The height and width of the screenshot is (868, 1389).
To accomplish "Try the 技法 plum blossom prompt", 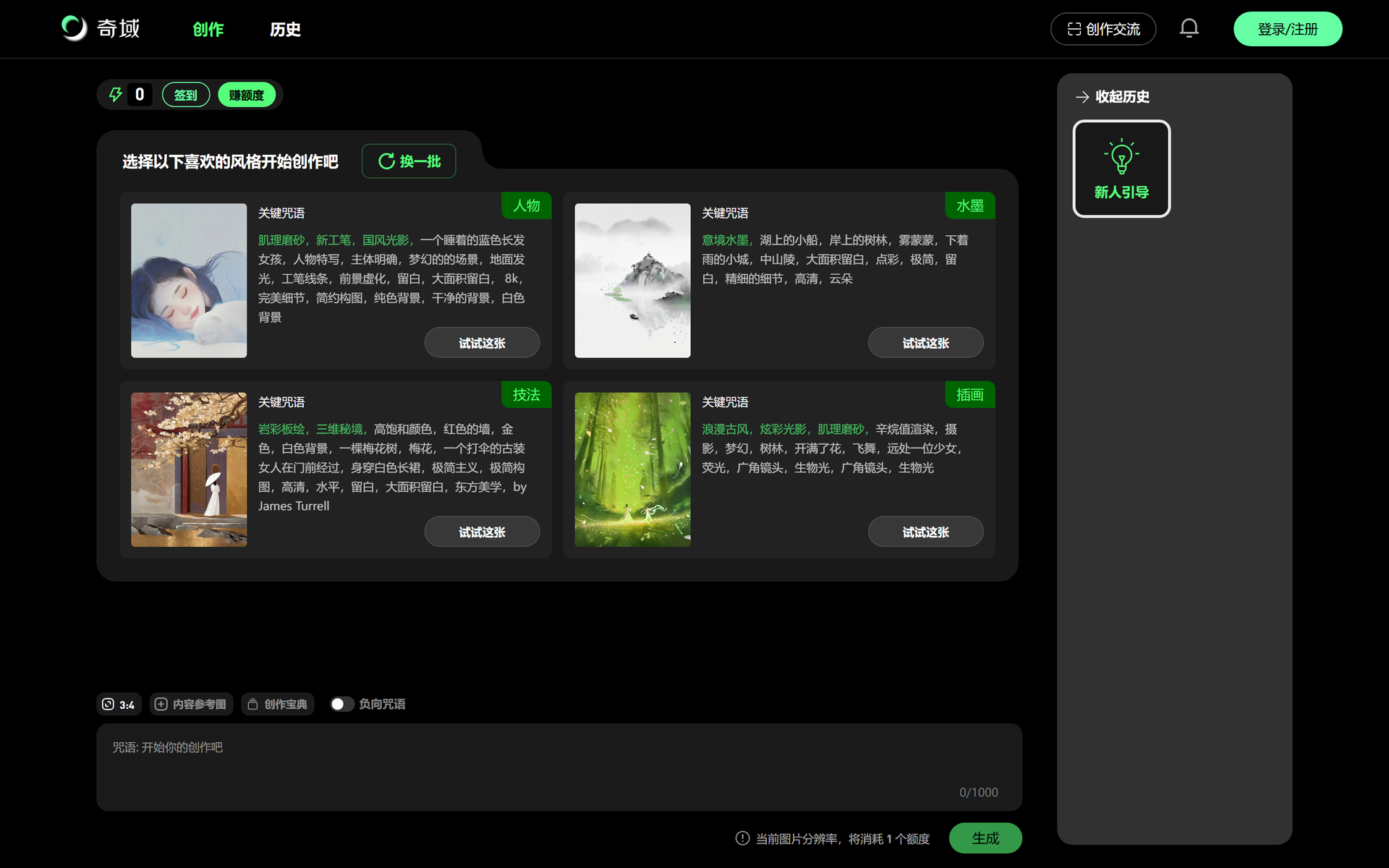I will click(482, 532).
